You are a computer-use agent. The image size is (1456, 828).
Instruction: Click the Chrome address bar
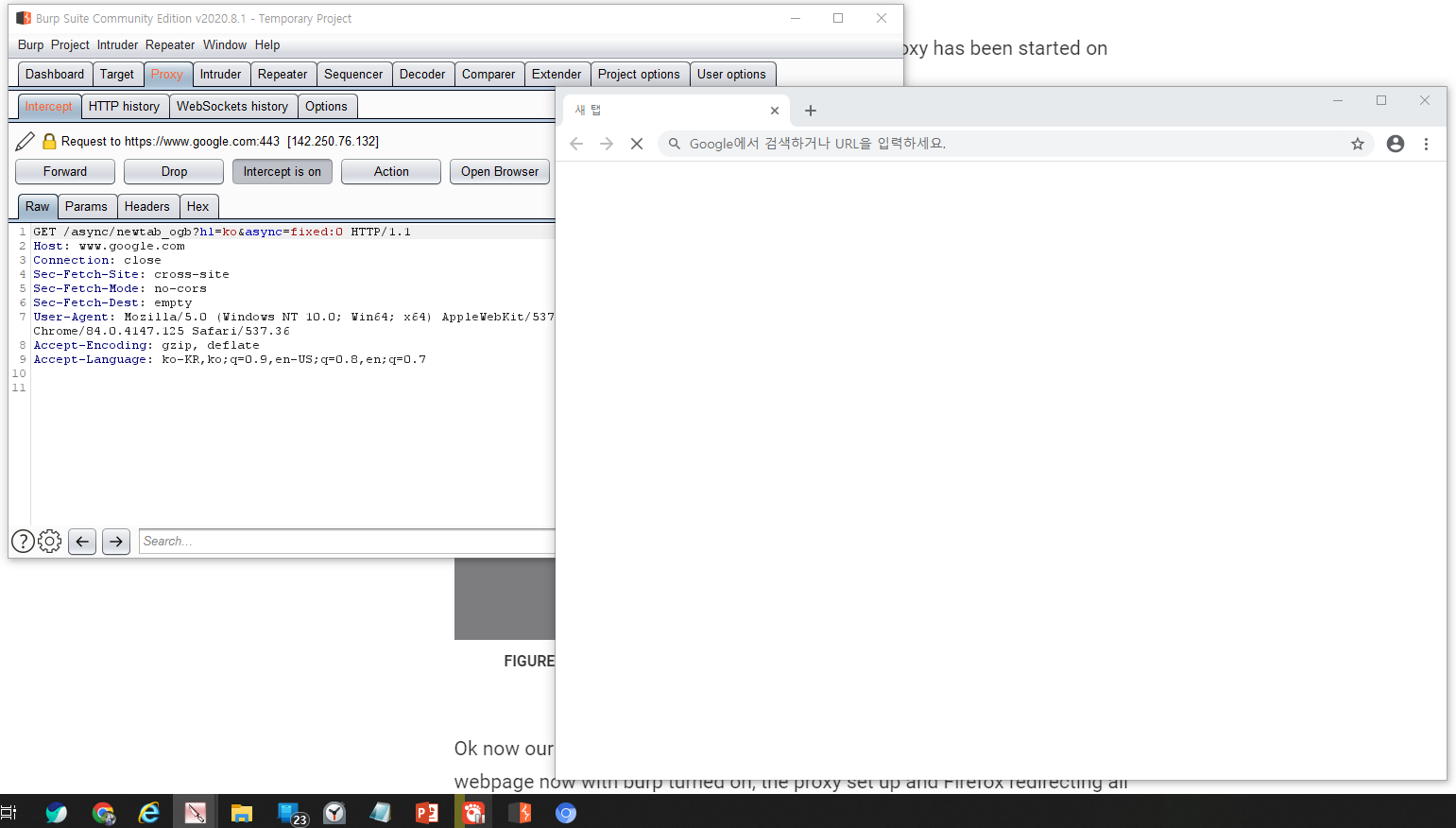pos(1016,144)
